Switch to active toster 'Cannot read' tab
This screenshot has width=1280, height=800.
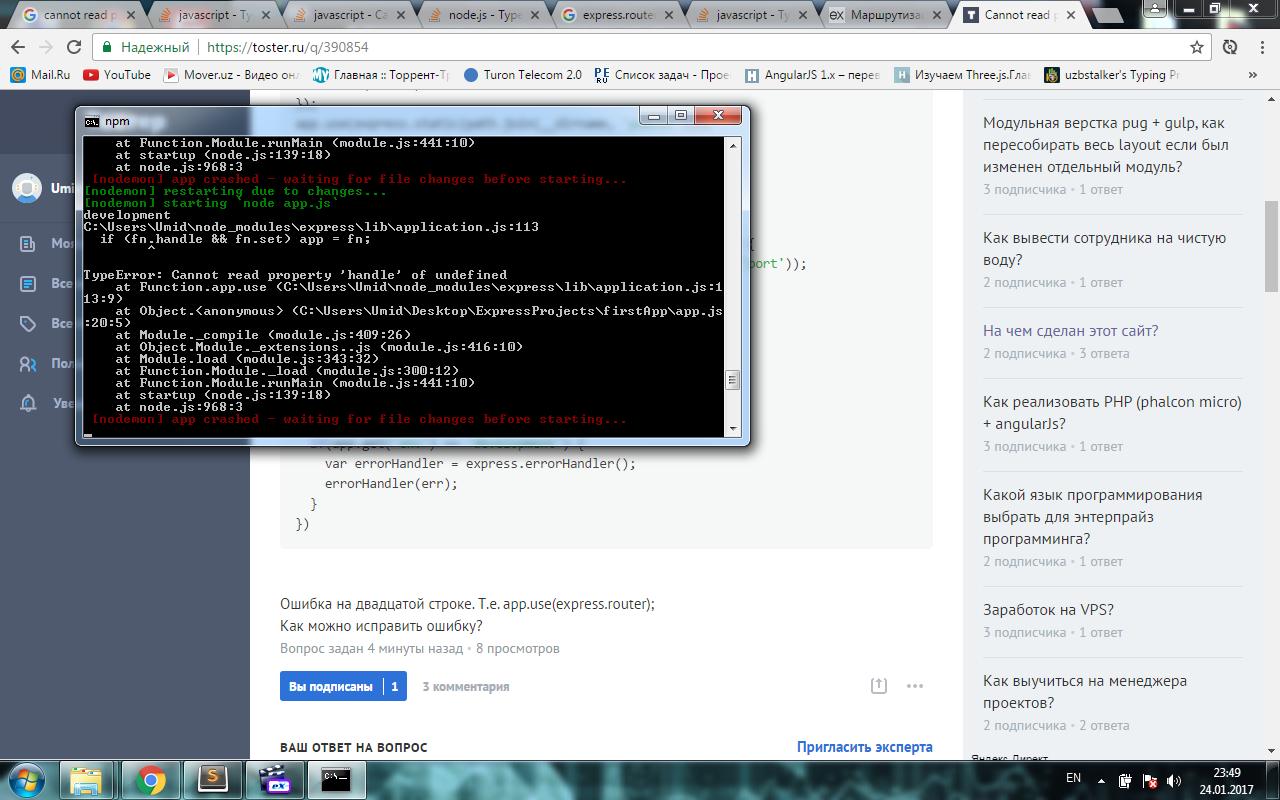1022,15
